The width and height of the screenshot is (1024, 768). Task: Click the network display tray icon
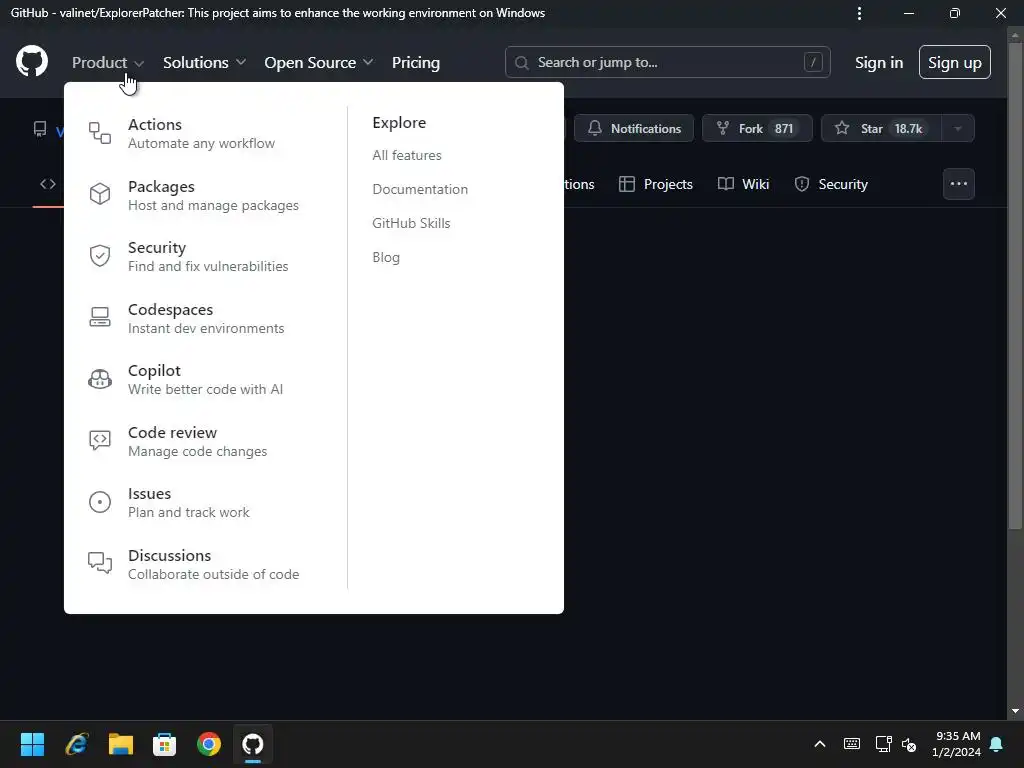(x=884, y=744)
